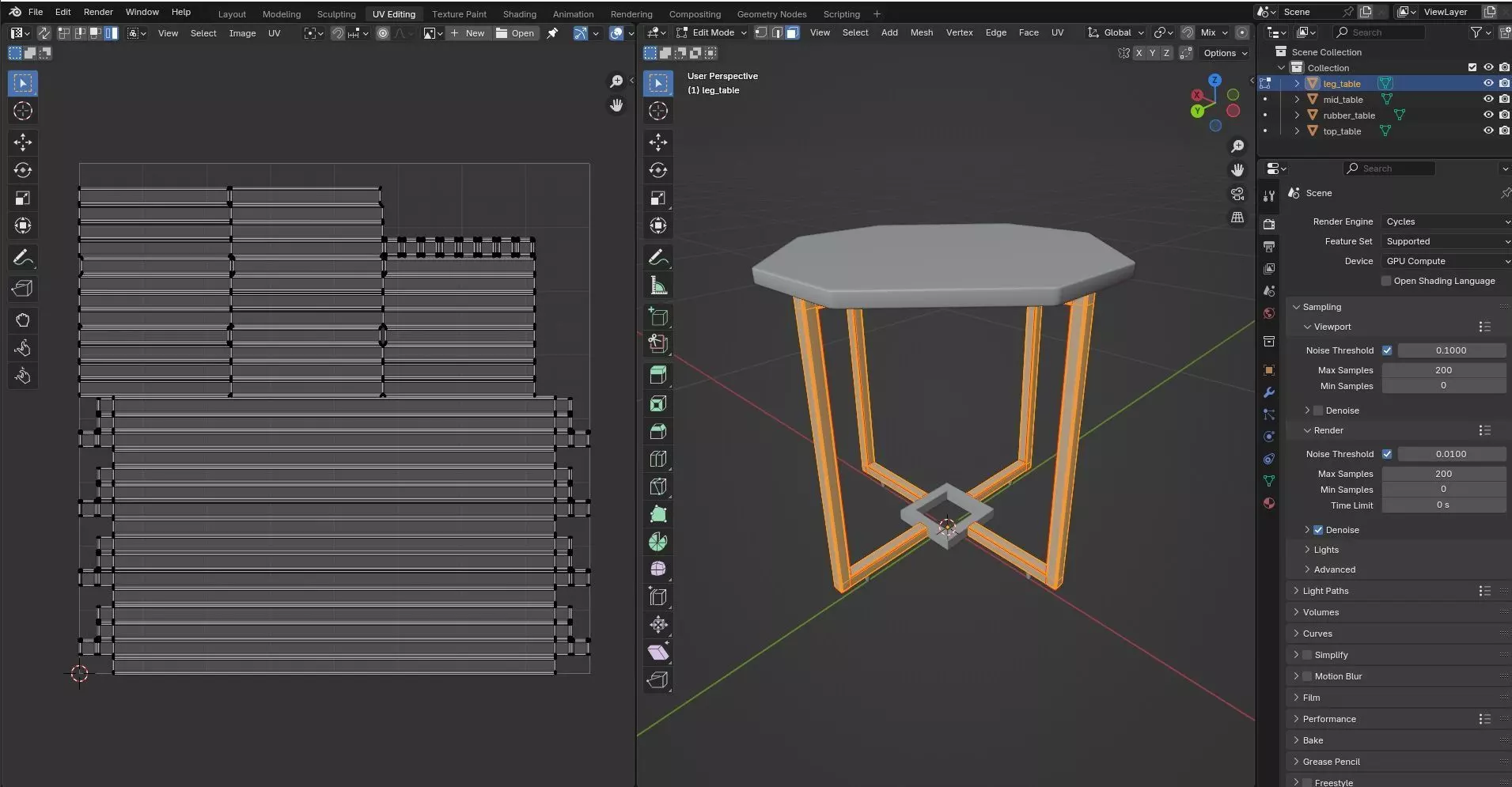Switch to Shading workspace tab
This screenshot has width=1512, height=787.
click(x=520, y=14)
